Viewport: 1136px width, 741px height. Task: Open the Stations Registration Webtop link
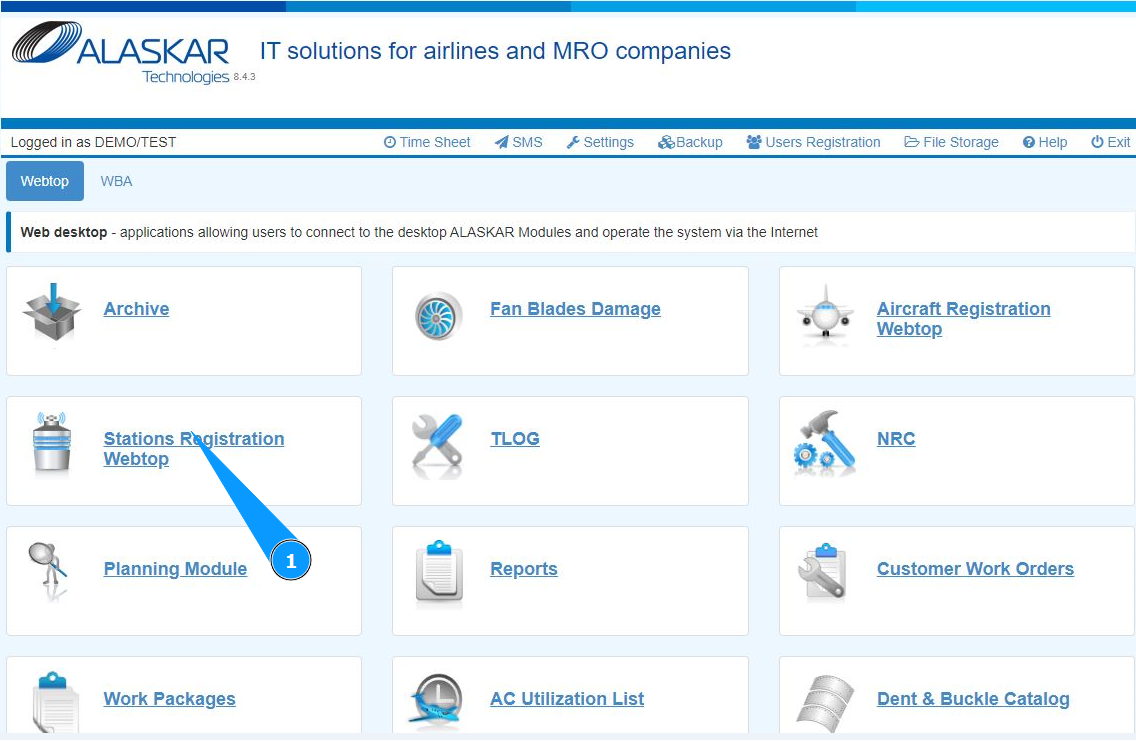[x=193, y=448]
